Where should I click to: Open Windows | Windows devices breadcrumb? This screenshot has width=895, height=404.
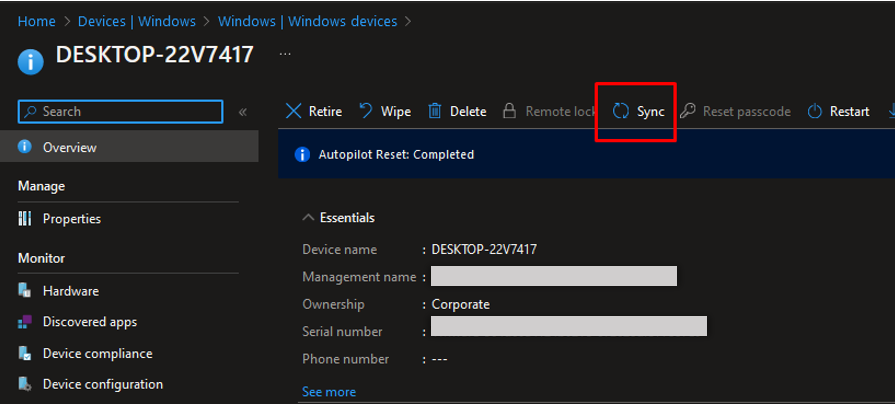(x=308, y=22)
